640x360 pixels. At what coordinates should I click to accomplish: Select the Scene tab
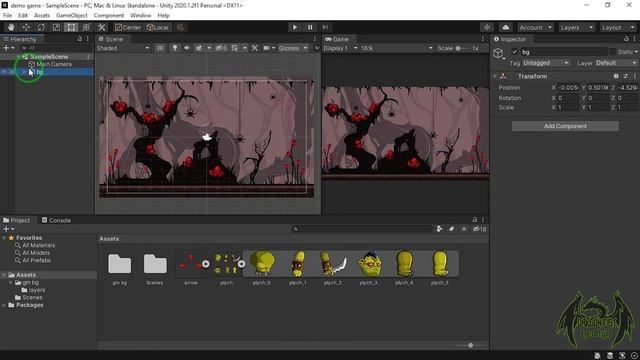click(x=111, y=39)
